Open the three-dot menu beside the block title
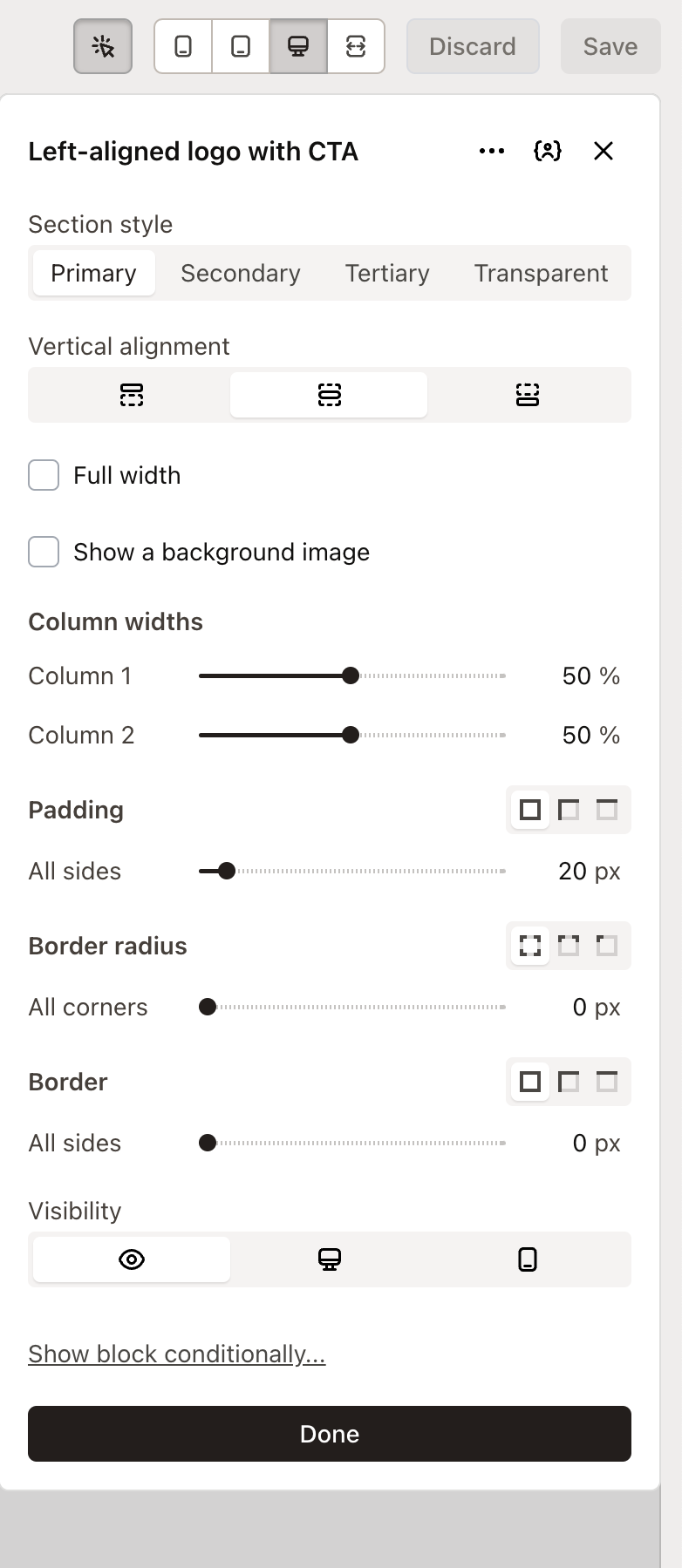This screenshot has width=682, height=1568. click(491, 151)
